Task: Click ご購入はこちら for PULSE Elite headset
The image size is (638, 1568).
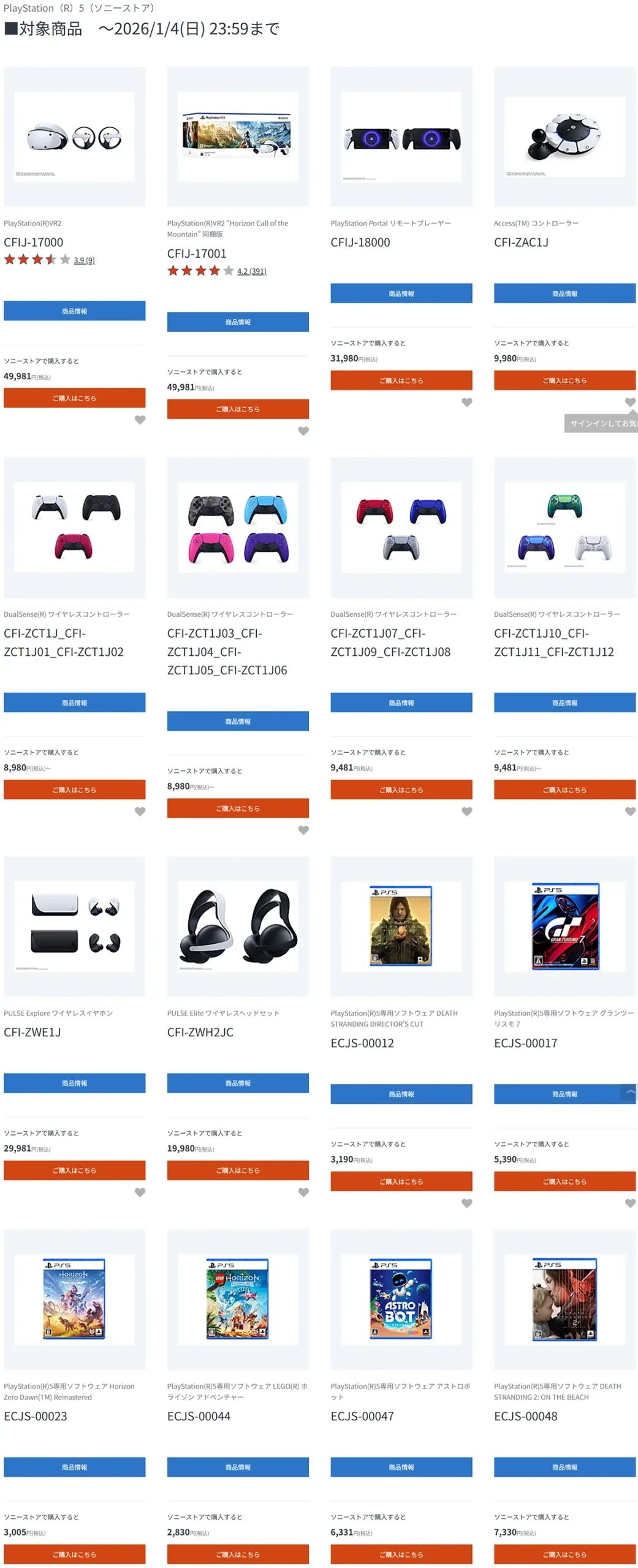Action: [238, 1170]
